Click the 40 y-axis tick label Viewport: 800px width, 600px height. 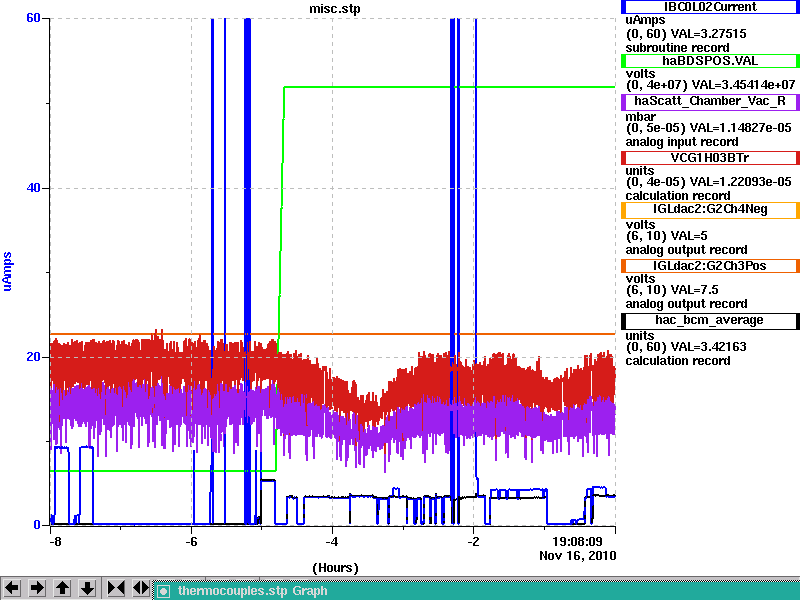pos(33,188)
